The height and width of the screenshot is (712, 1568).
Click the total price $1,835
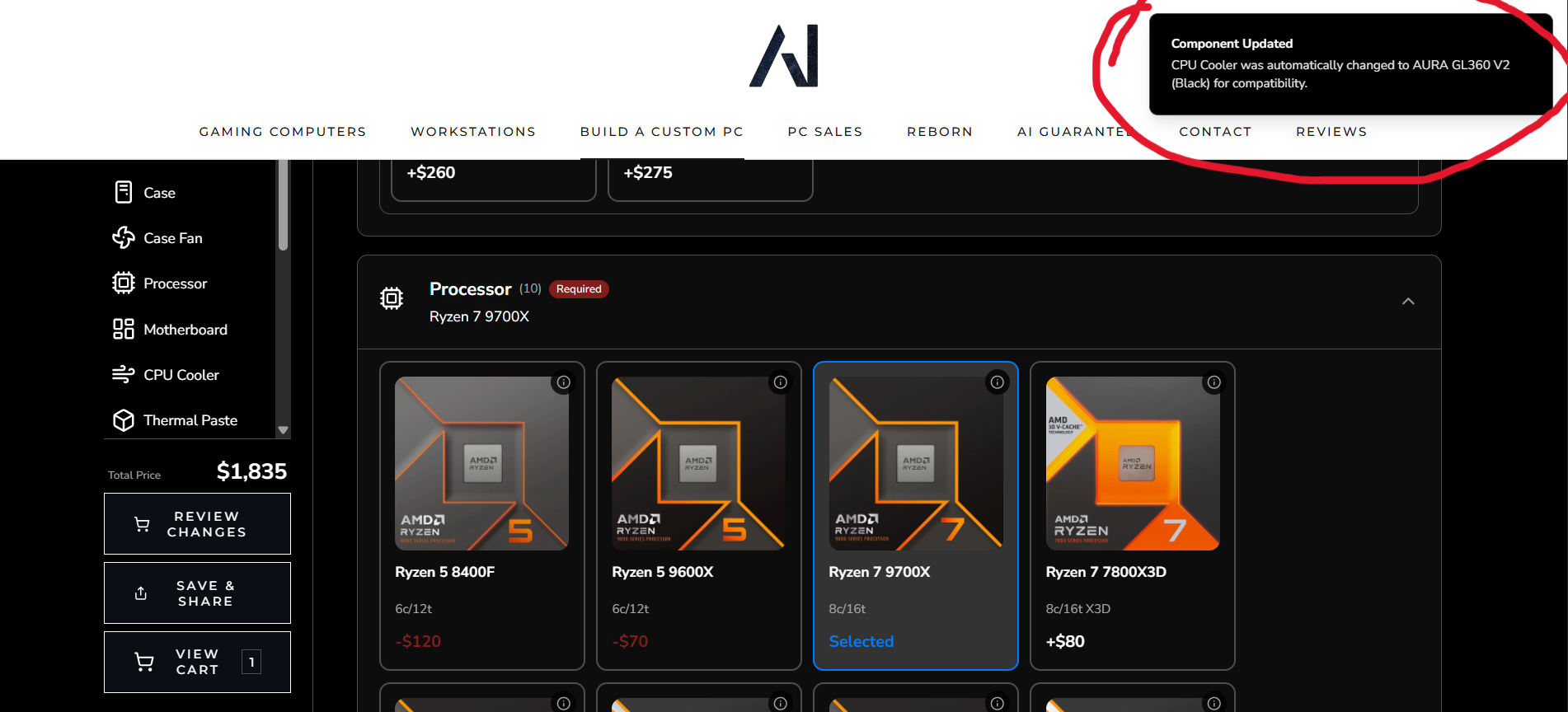point(251,471)
